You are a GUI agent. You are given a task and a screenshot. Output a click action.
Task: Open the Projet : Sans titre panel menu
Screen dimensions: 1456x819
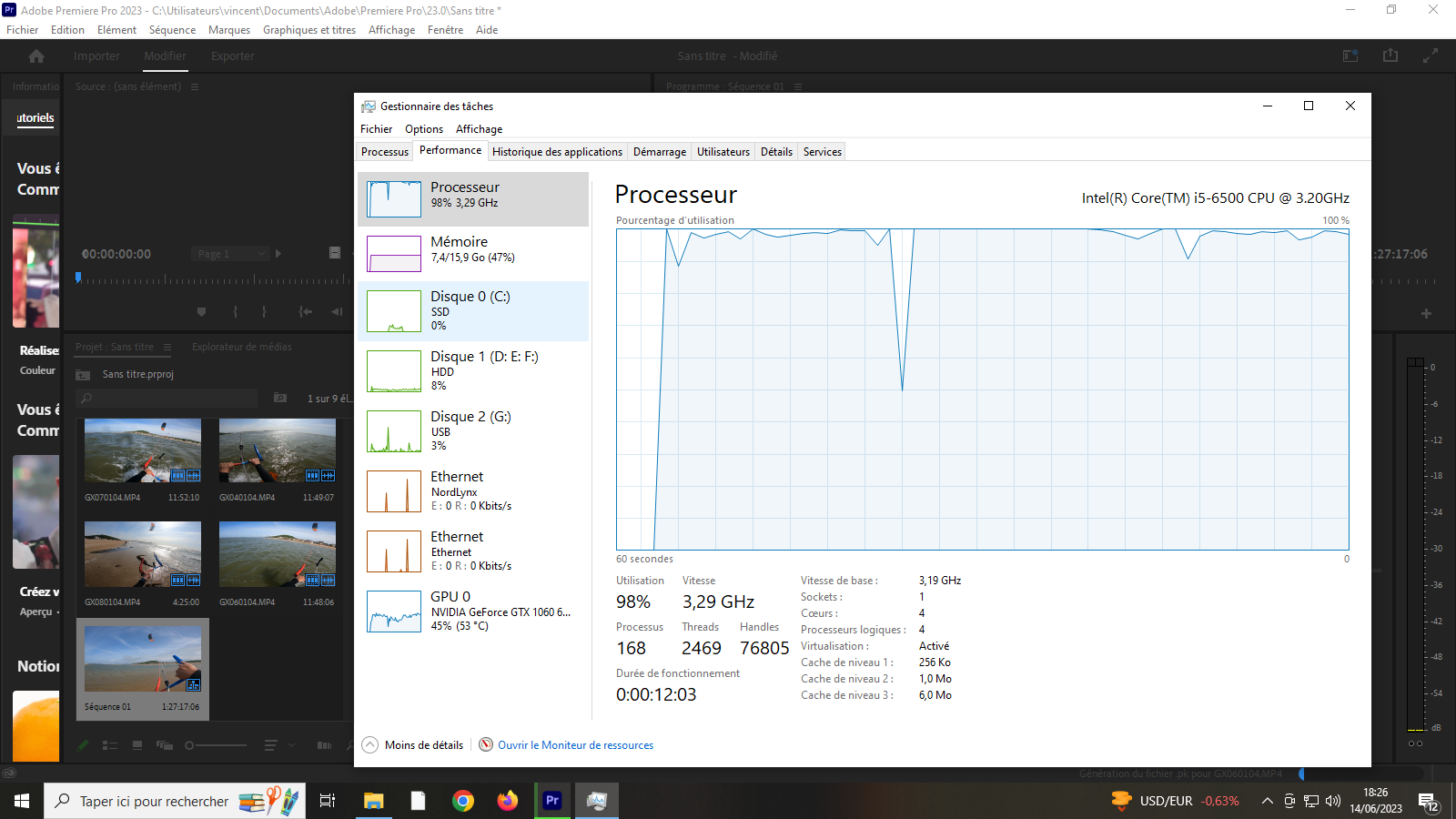167,347
